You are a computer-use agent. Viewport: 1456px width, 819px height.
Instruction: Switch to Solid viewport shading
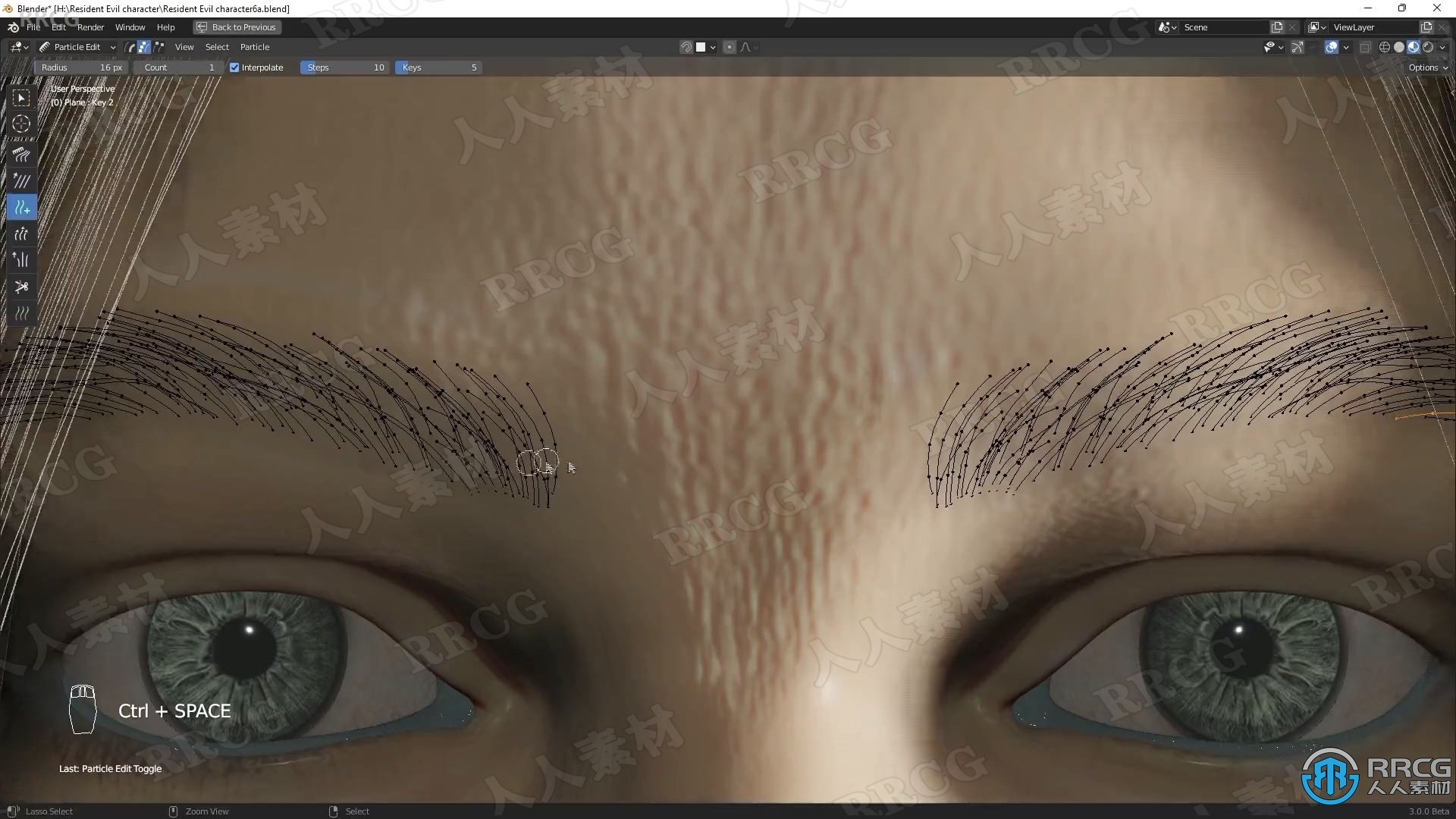coord(1399,47)
